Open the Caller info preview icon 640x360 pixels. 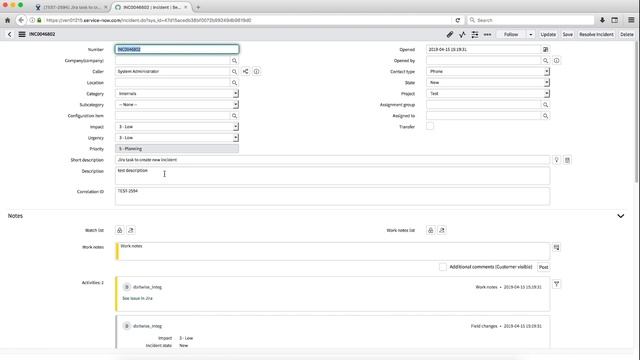click(256, 71)
